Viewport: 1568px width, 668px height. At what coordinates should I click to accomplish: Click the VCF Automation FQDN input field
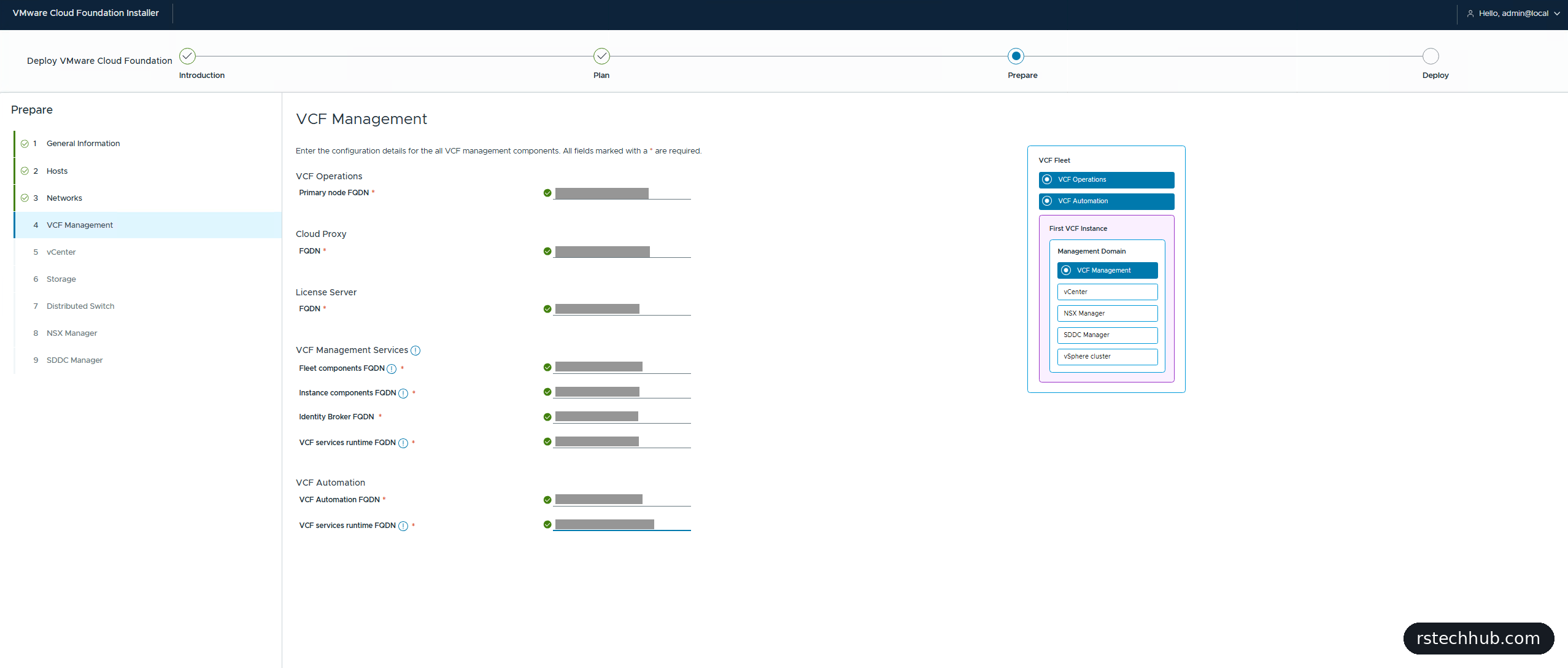622,500
